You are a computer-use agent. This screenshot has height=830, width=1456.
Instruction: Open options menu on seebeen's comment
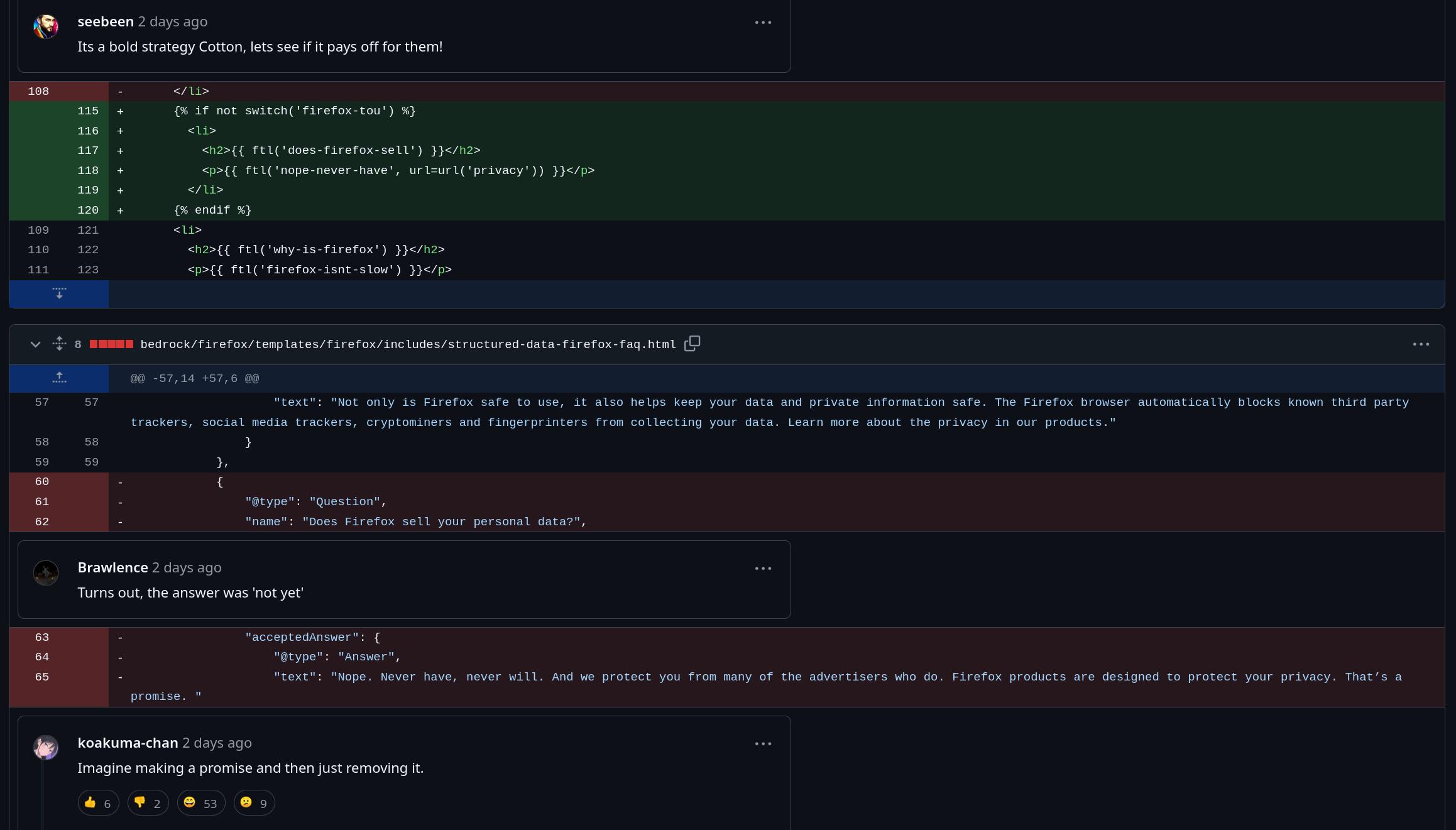click(763, 23)
